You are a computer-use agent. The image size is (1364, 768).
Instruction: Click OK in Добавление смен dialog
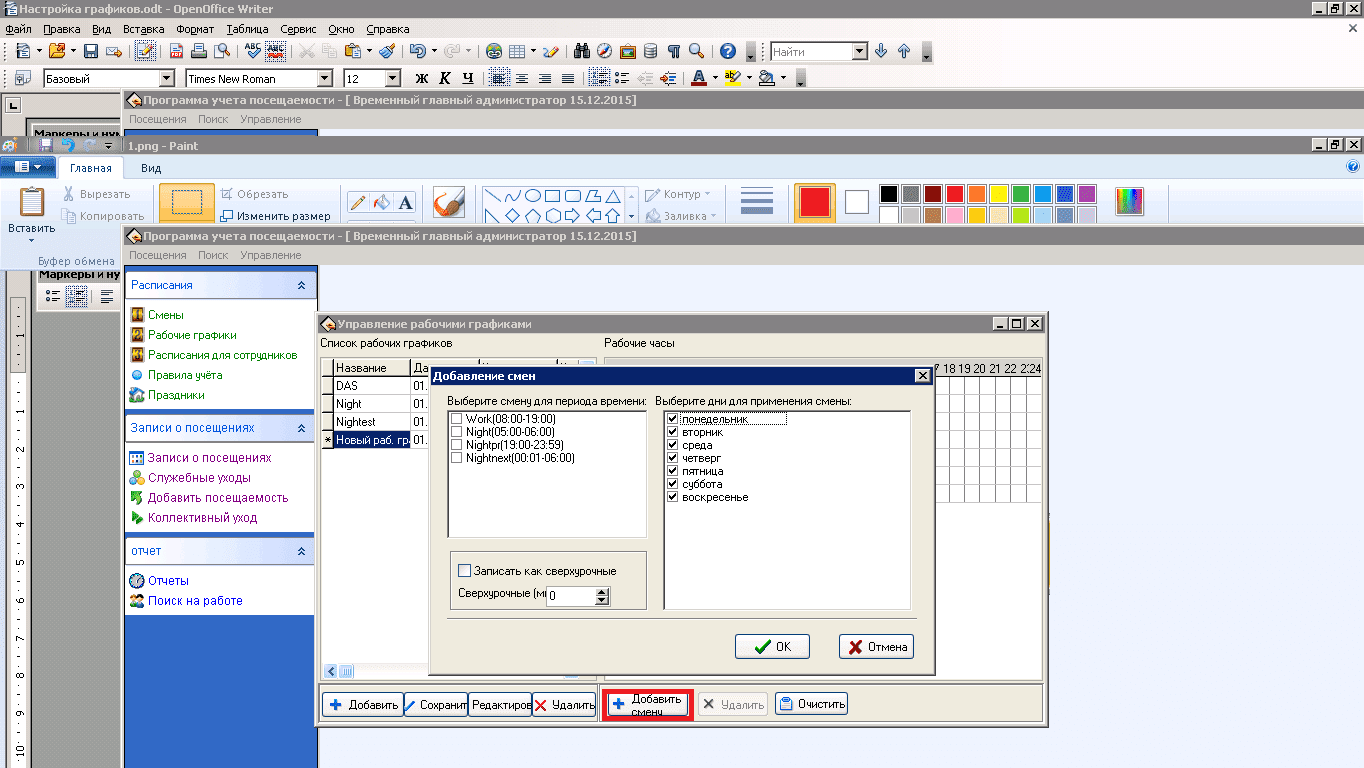772,647
